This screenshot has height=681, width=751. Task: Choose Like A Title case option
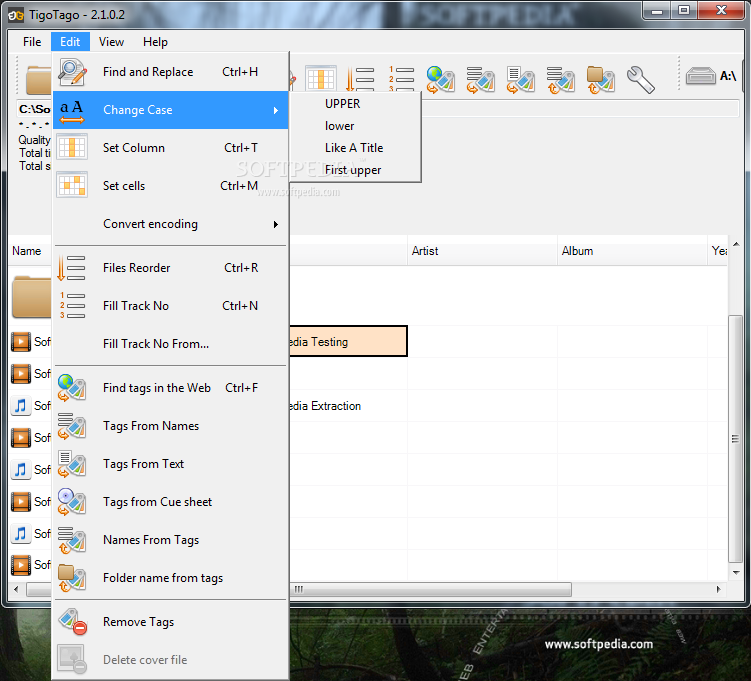tap(354, 148)
